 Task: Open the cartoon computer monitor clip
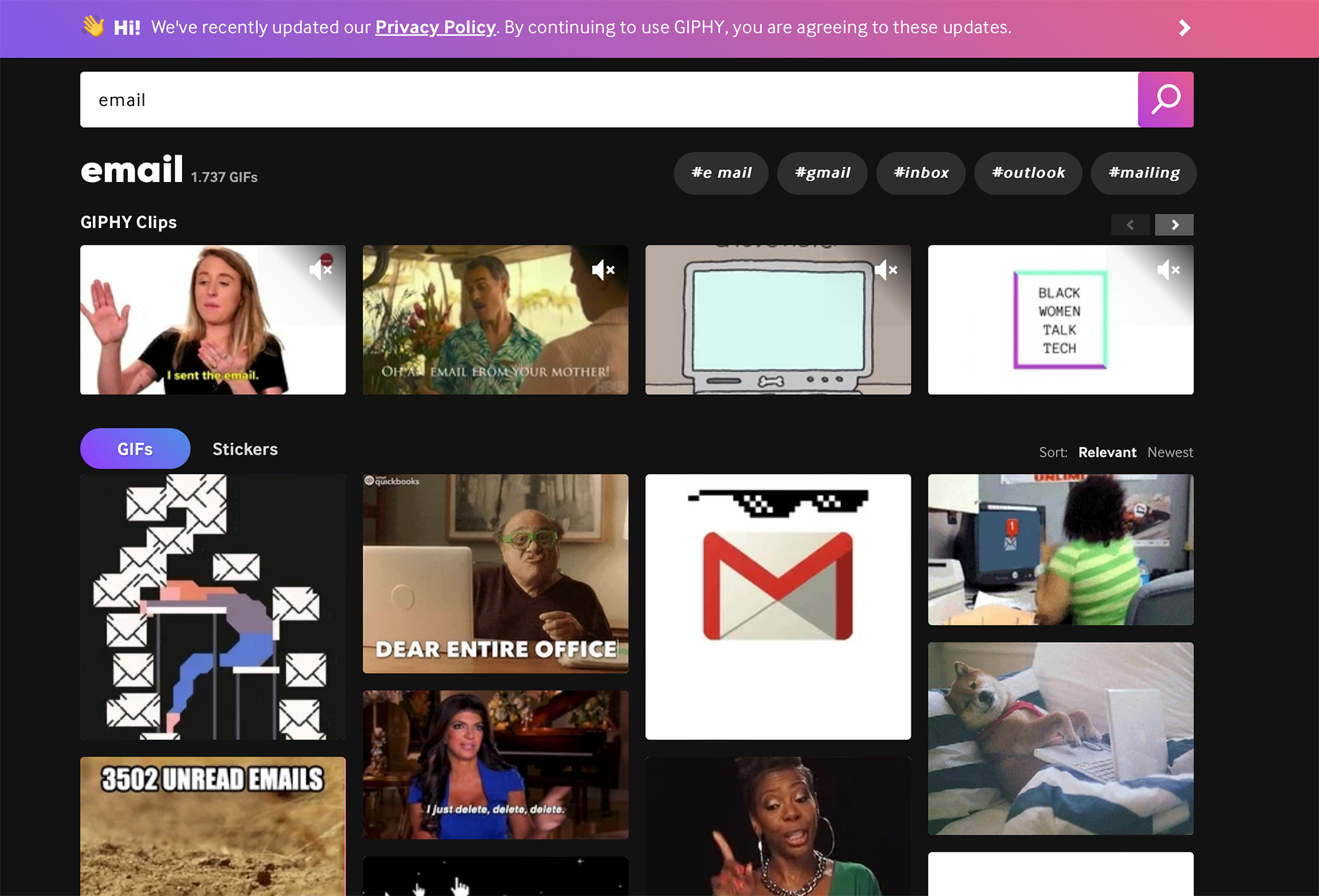[778, 320]
